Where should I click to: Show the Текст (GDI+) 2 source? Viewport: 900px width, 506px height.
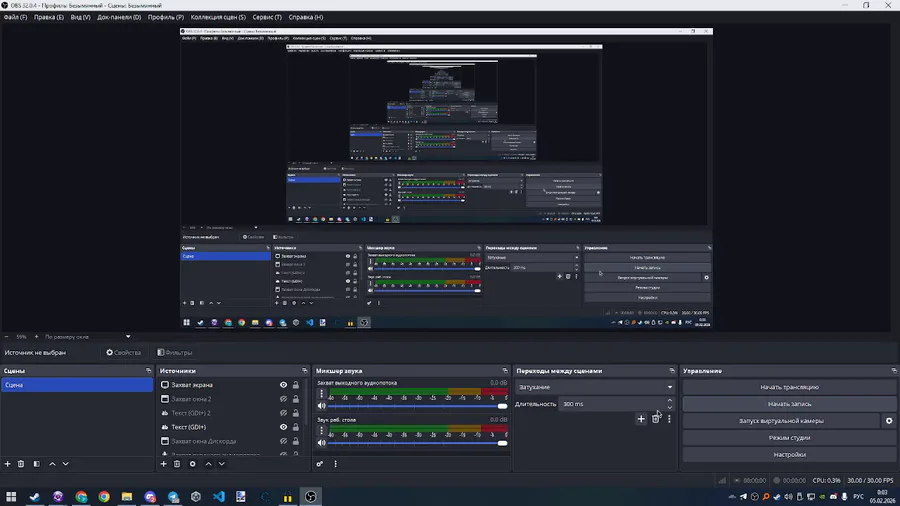click(x=284, y=413)
